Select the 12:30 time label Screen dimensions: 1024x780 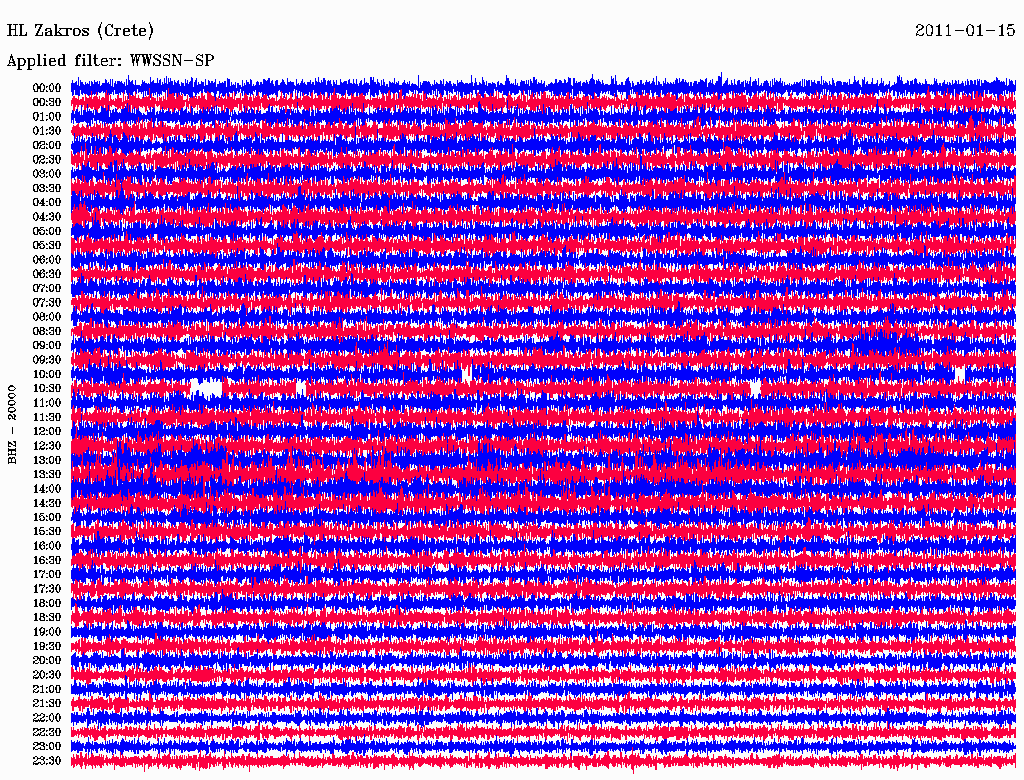tap(47, 446)
